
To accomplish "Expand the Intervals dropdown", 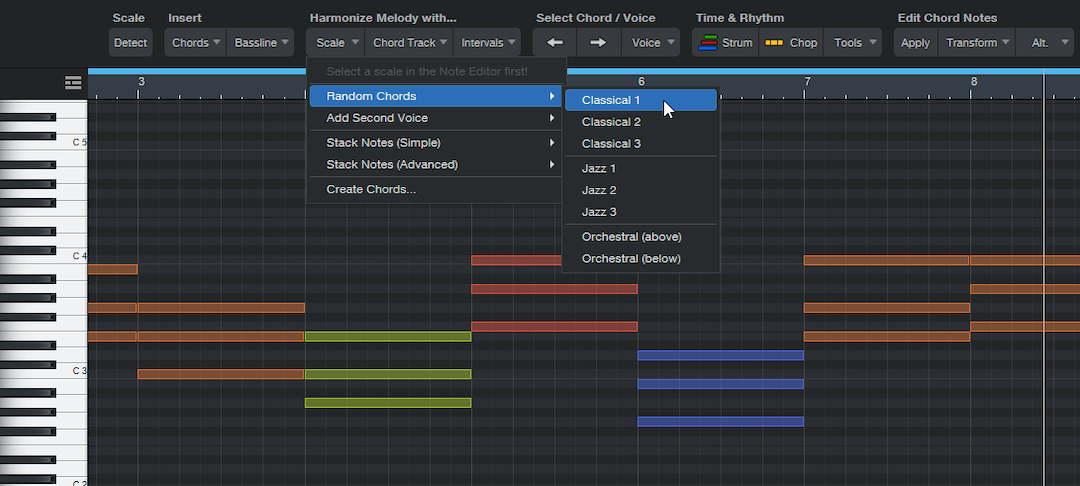I will tap(488, 43).
